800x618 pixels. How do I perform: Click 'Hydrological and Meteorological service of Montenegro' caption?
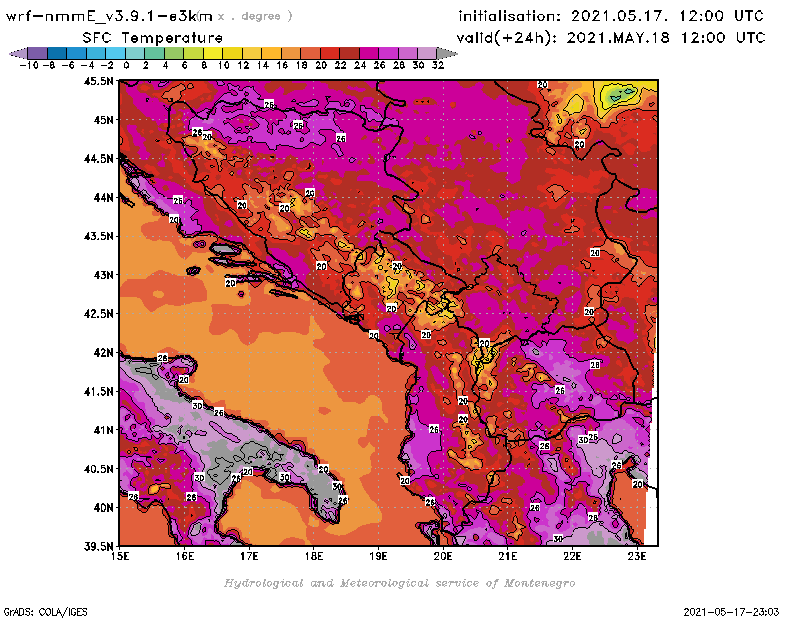click(x=399, y=583)
